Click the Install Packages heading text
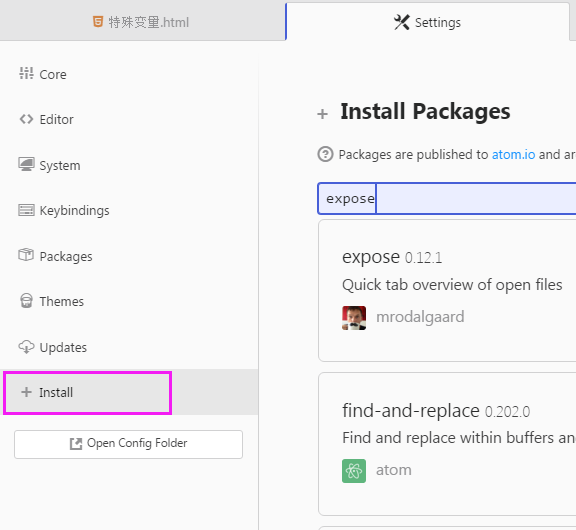The image size is (576, 530). pyautogui.click(x=425, y=112)
